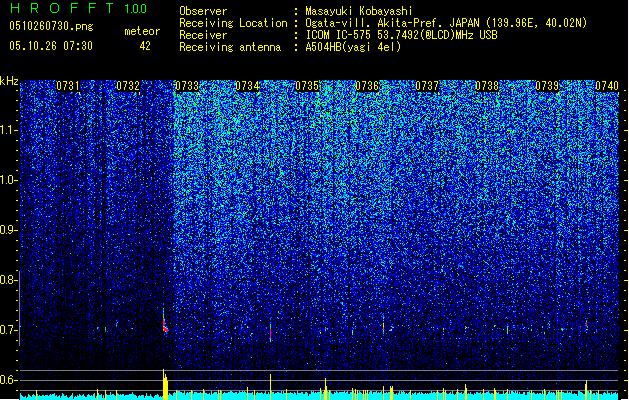Screen dimensions: 629x400
Task: Click the meteor count value 42
Action: (145, 46)
